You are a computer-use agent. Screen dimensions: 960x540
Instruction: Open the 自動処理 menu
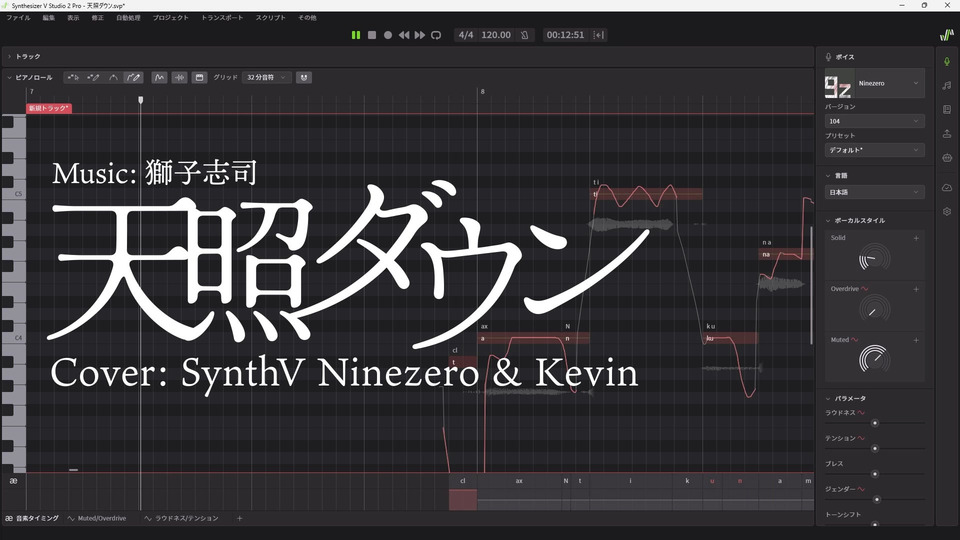click(129, 18)
